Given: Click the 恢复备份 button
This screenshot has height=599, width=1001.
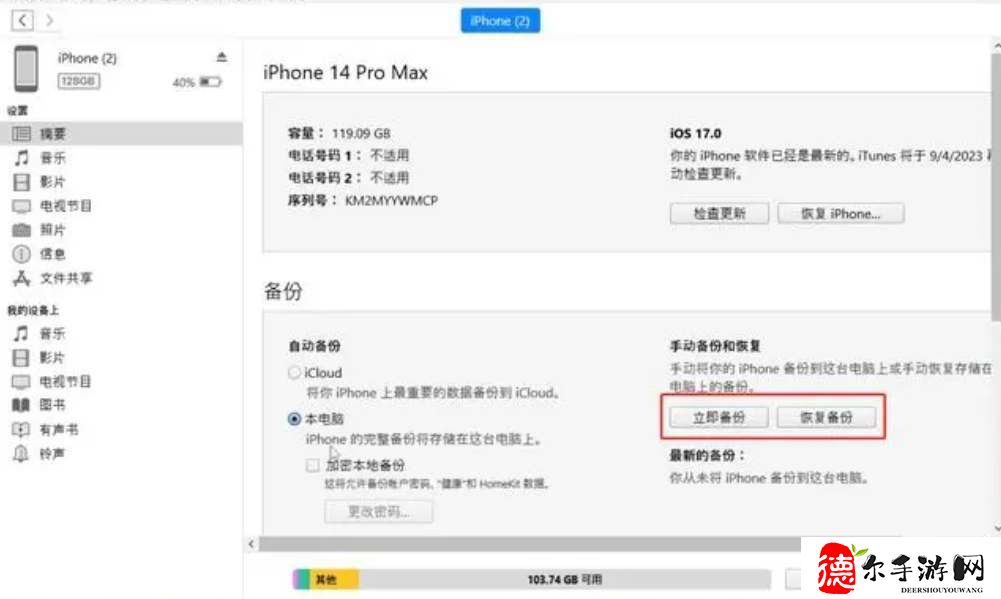Looking at the screenshot, I should [826, 418].
